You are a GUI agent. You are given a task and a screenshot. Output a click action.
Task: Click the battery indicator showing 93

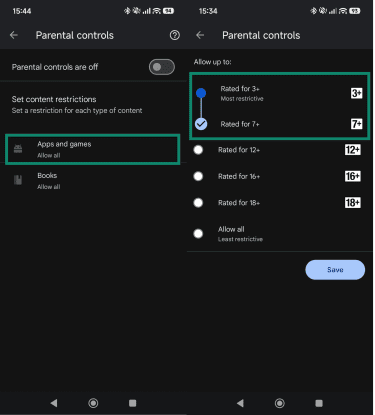pyautogui.click(x=355, y=11)
